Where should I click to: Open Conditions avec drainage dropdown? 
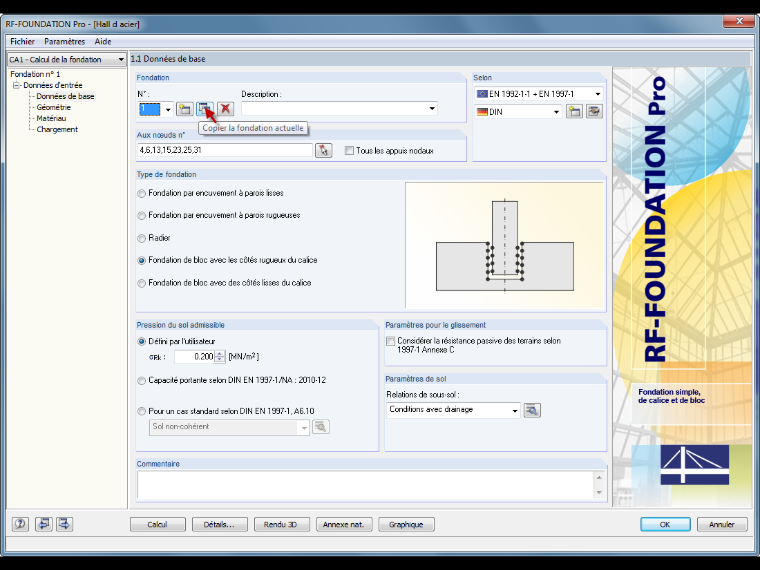click(514, 411)
